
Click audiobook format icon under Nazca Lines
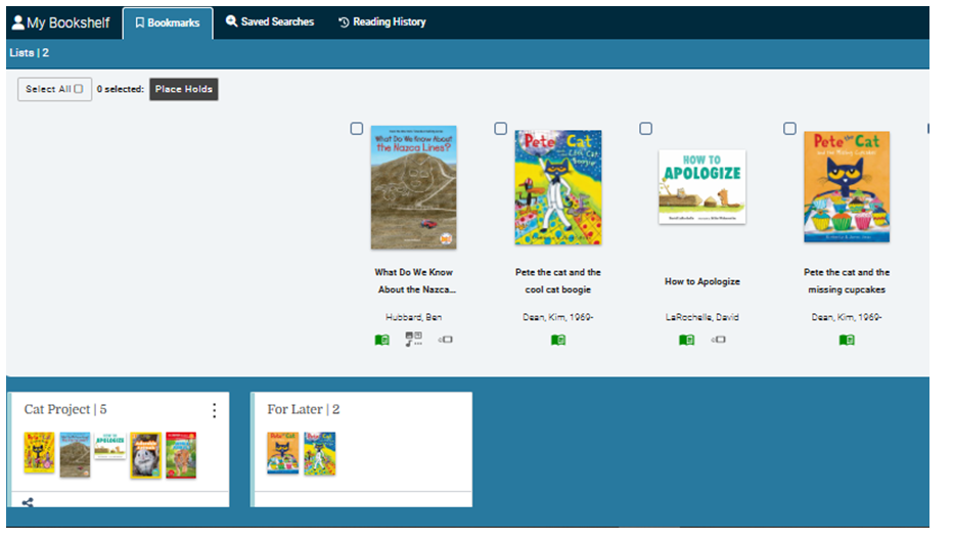coord(414,339)
